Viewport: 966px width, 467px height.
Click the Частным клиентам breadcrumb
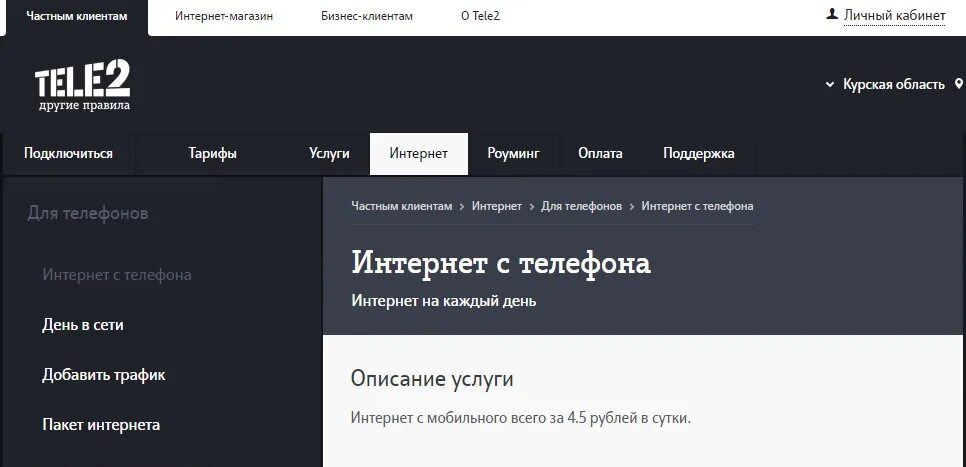pyautogui.click(x=402, y=206)
